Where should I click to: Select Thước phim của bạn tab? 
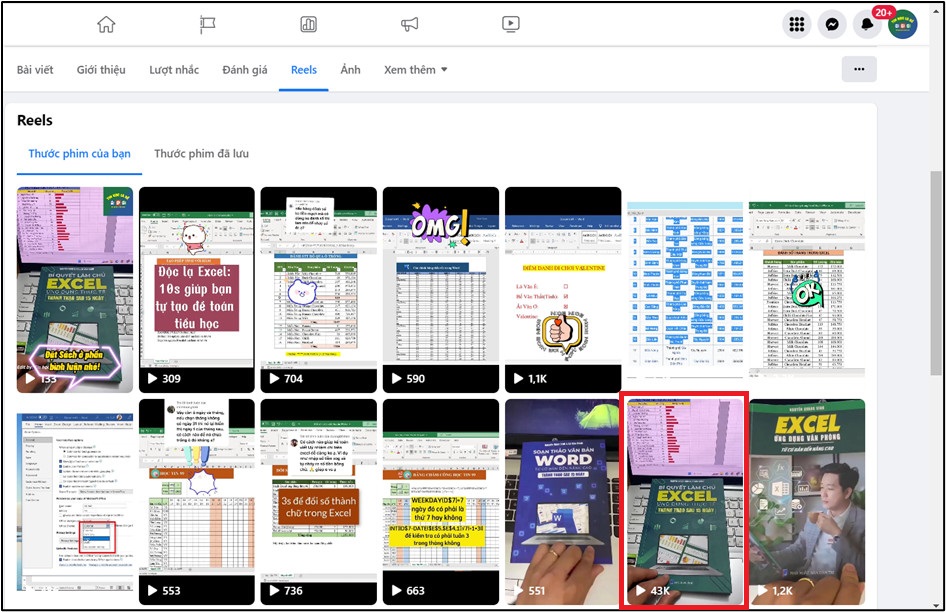pos(80,154)
